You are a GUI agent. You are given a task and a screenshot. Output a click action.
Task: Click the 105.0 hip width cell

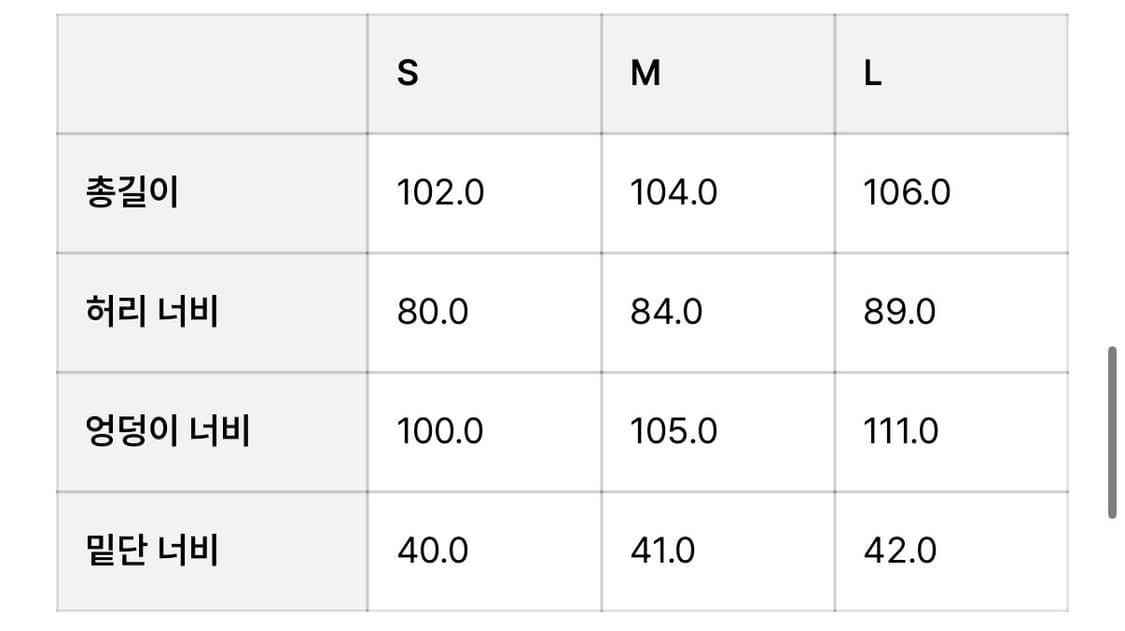pyautogui.click(x=673, y=431)
